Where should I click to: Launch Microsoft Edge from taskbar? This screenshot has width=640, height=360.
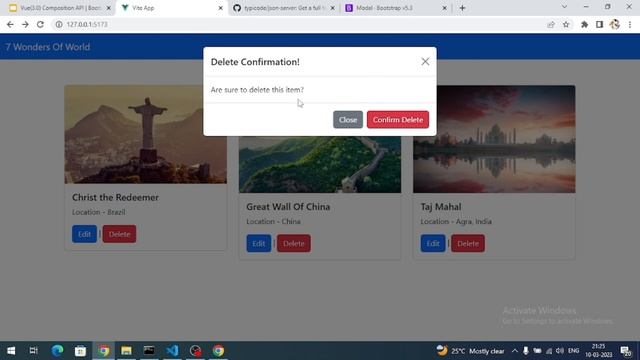pyautogui.click(x=57, y=351)
